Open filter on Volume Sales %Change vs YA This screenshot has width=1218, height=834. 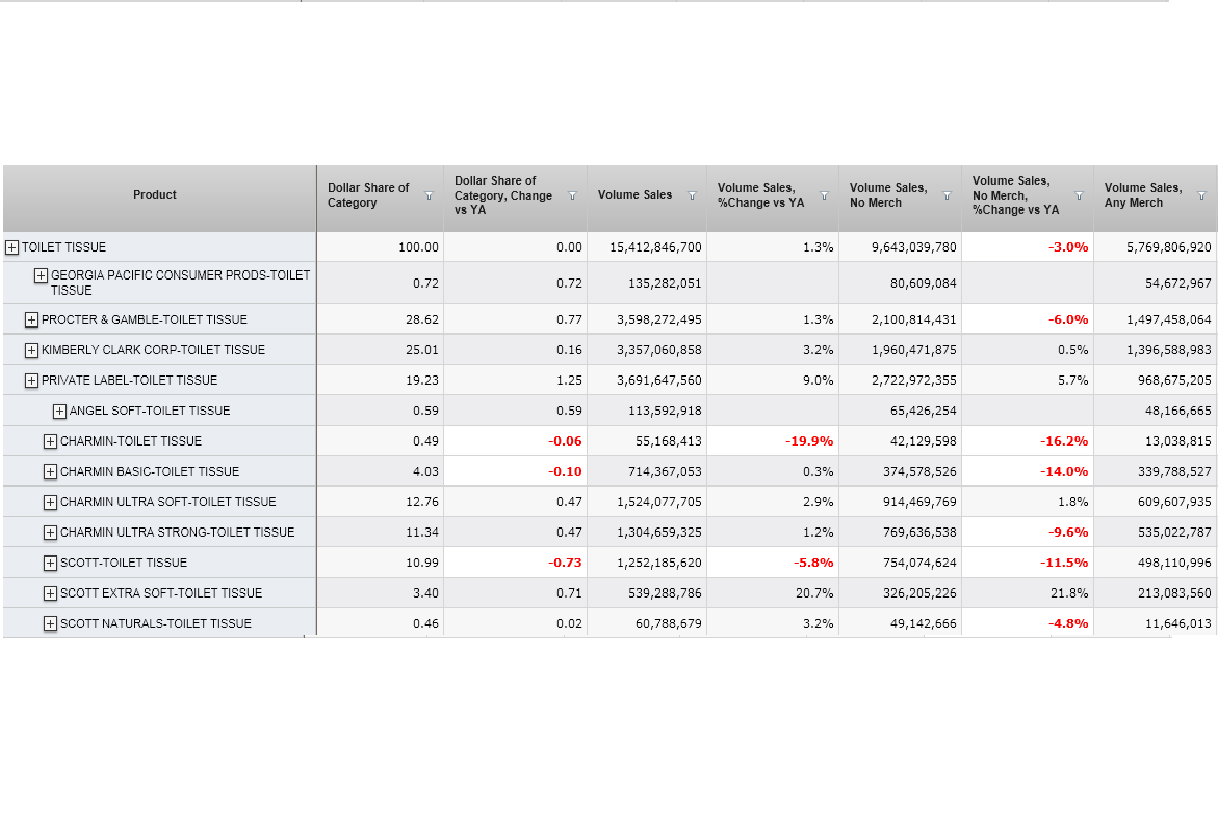[824, 196]
